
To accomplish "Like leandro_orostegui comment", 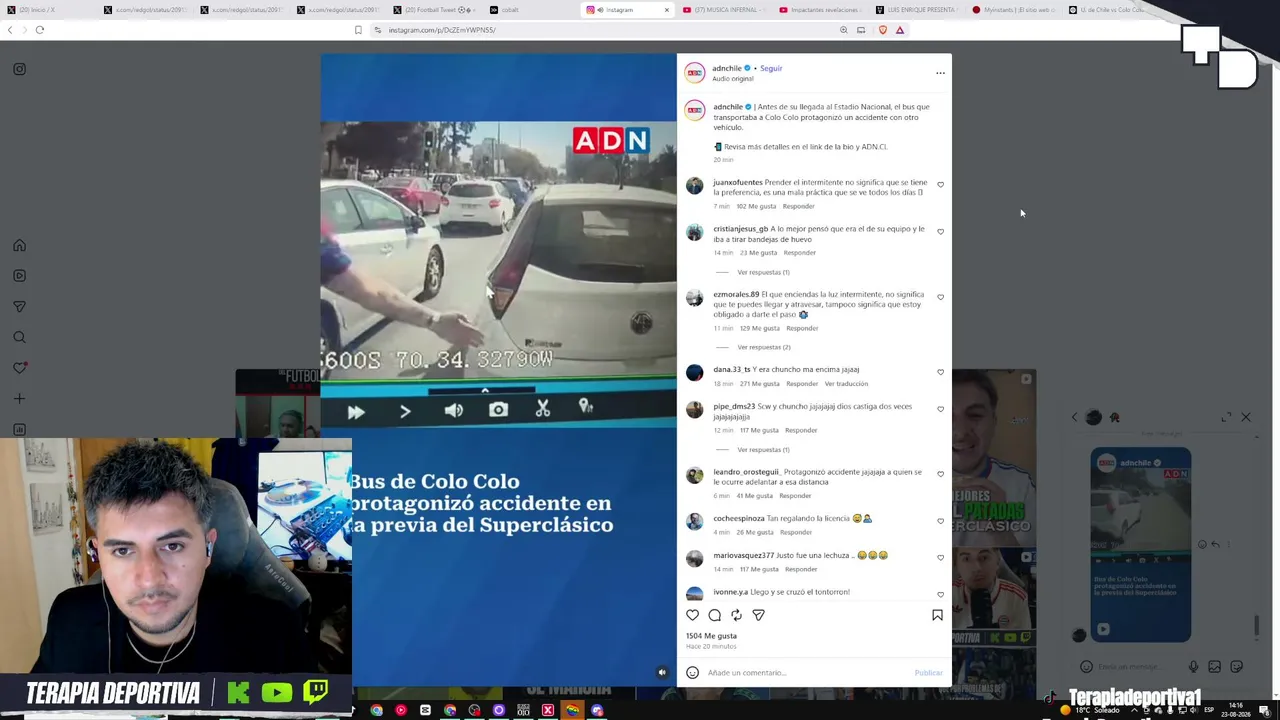I will coord(940,474).
